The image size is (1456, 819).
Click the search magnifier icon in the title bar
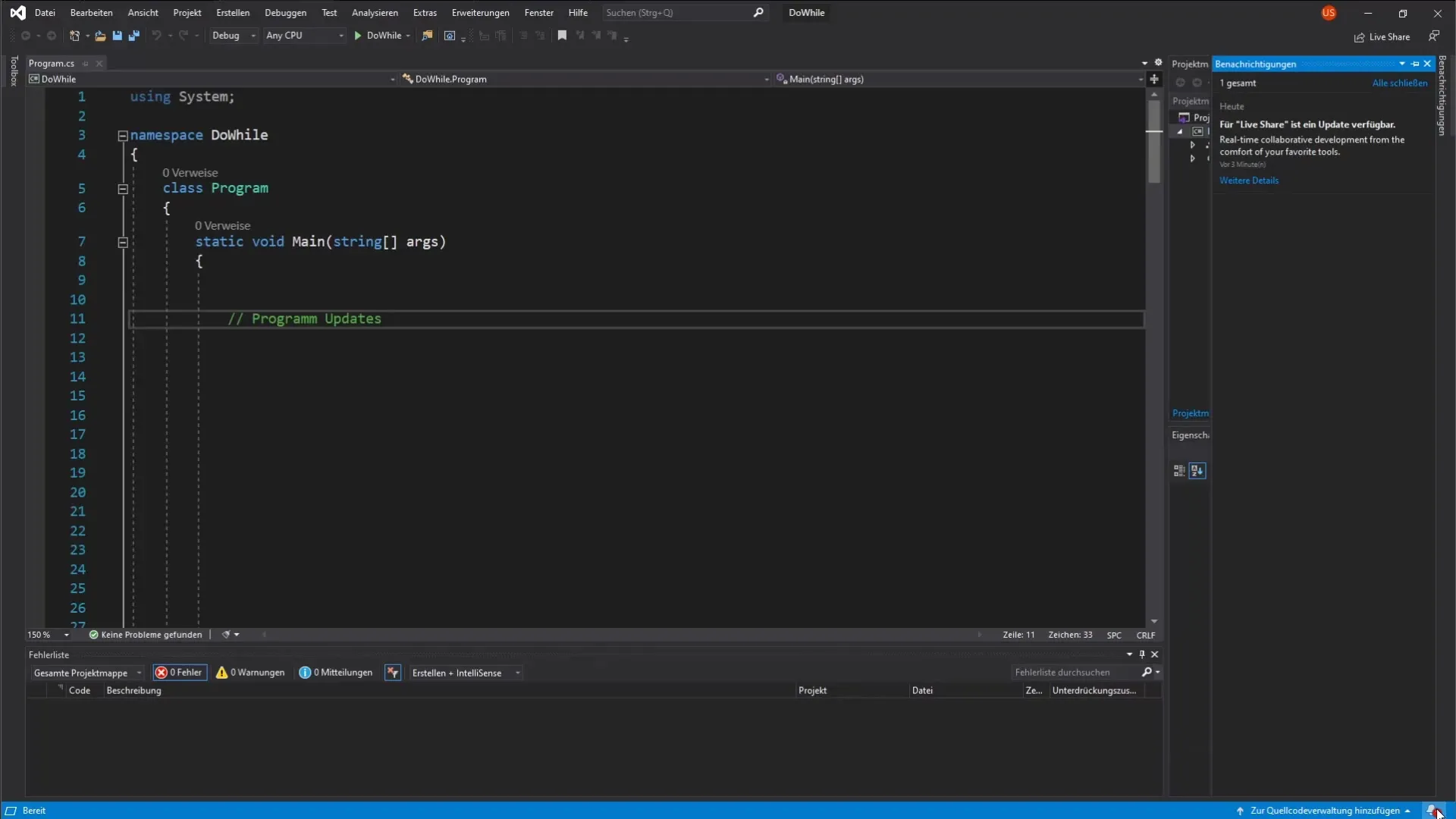[x=758, y=13]
